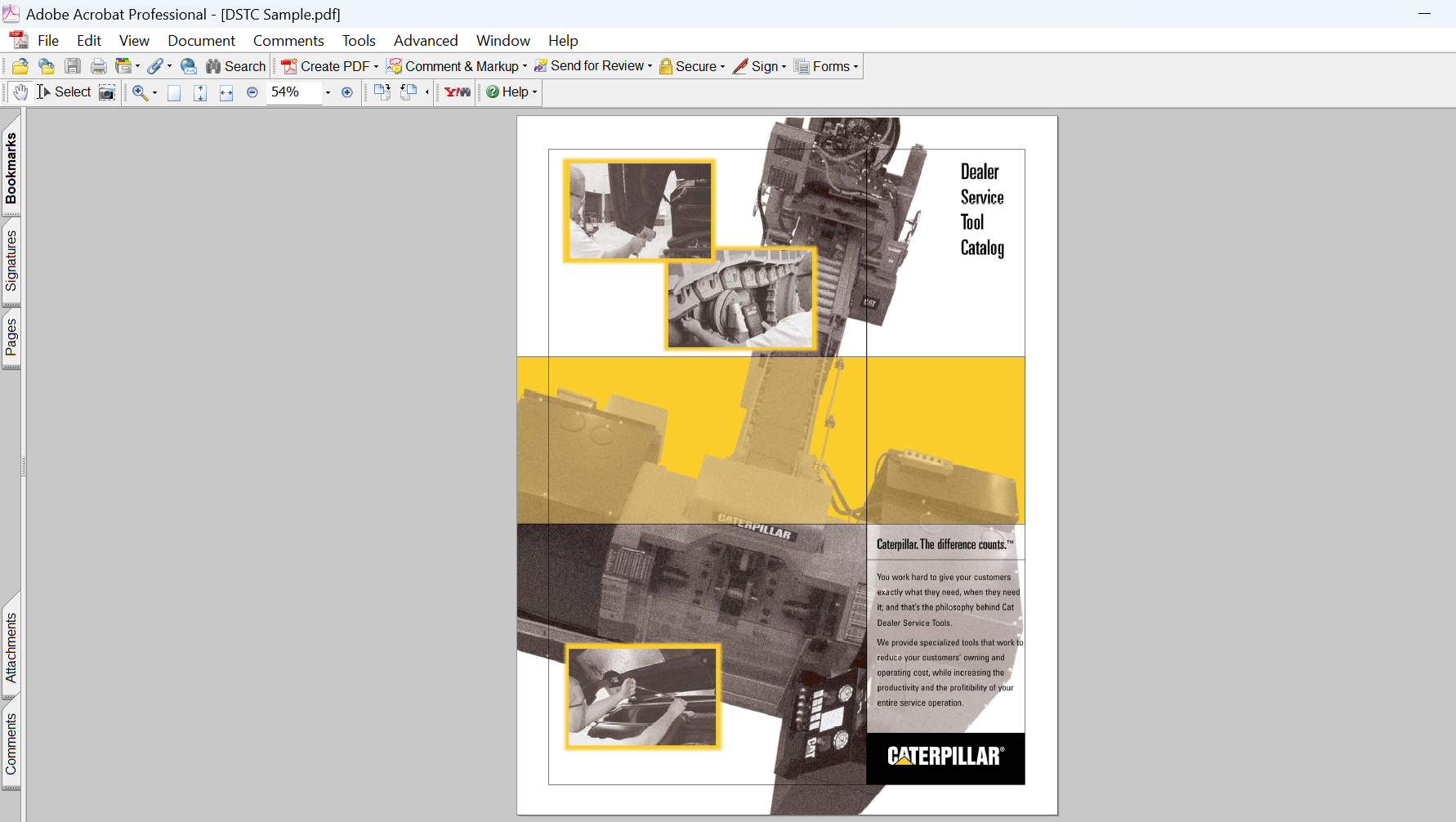Open the Advanced menu
The width and height of the screenshot is (1456, 822).
click(x=426, y=41)
